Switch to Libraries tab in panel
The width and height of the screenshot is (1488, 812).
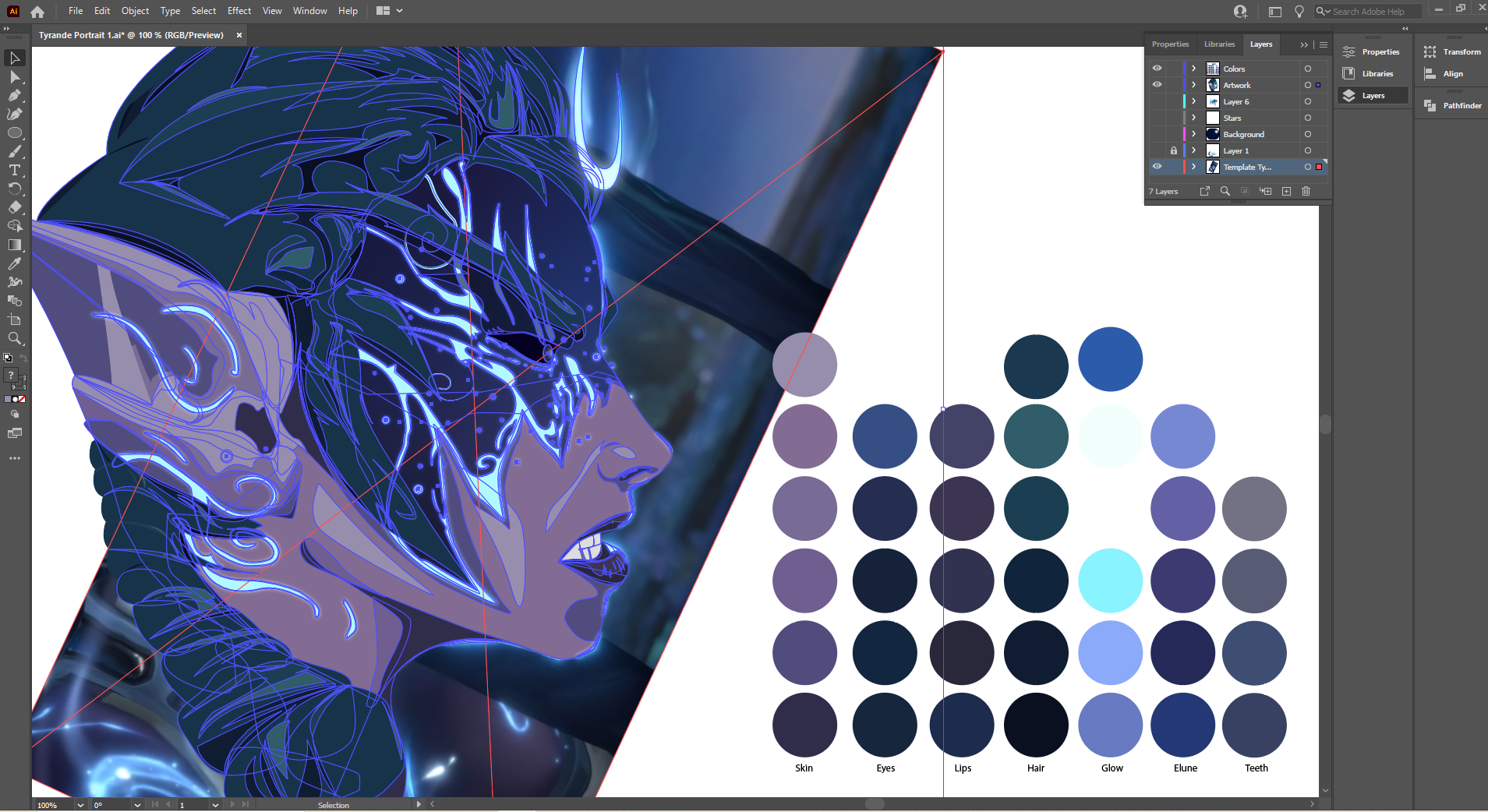(x=1219, y=44)
